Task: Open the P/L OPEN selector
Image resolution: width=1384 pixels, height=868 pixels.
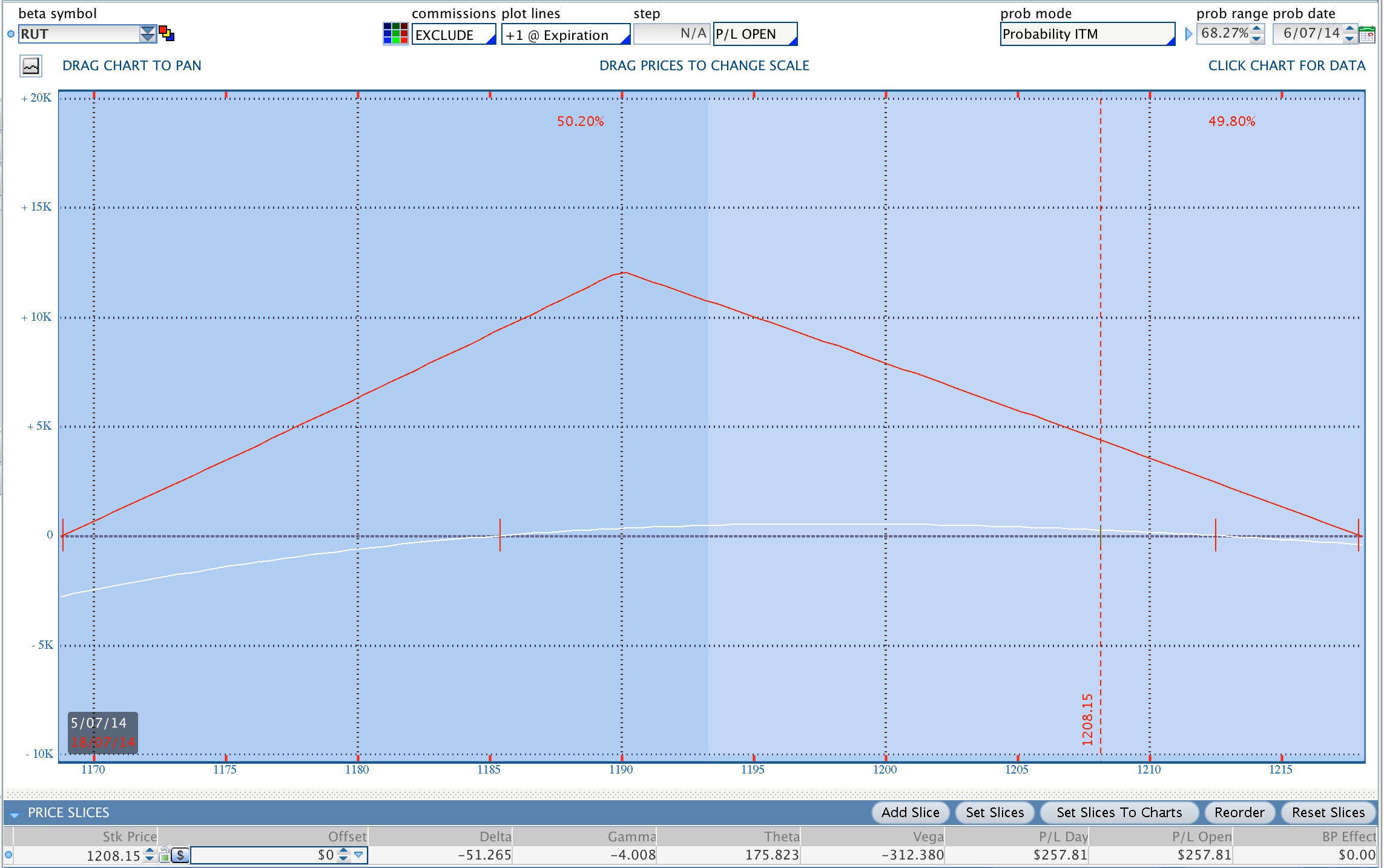Action: pyautogui.click(x=754, y=34)
